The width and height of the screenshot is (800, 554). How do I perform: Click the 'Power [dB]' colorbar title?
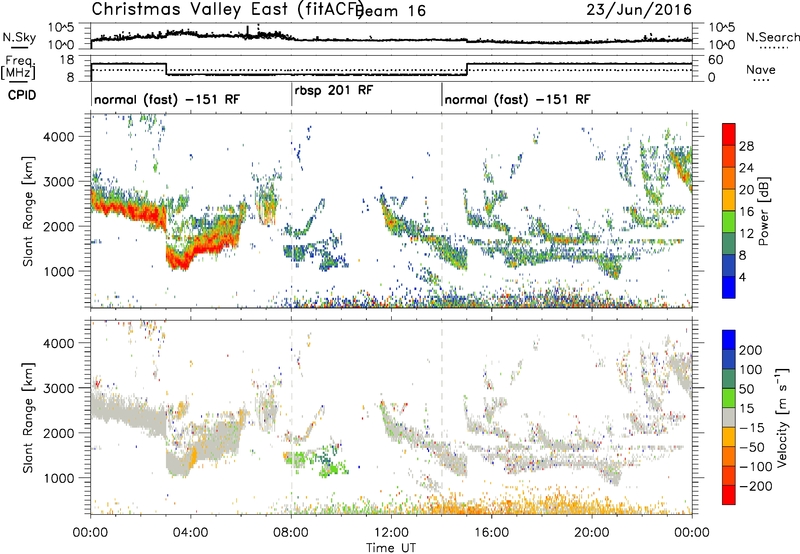coord(763,211)
